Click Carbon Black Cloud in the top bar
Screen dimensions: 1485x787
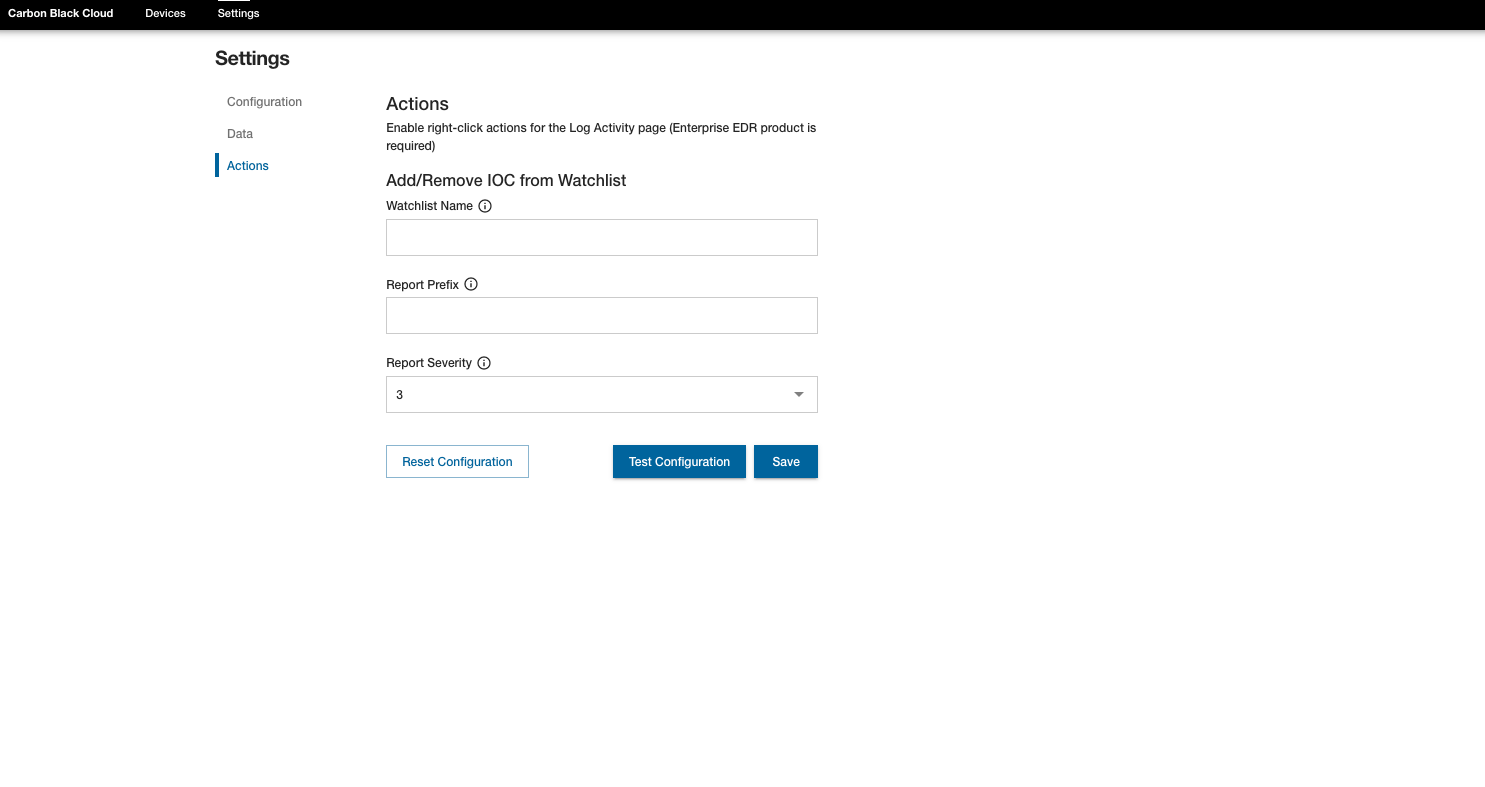(x=60, y=13)
